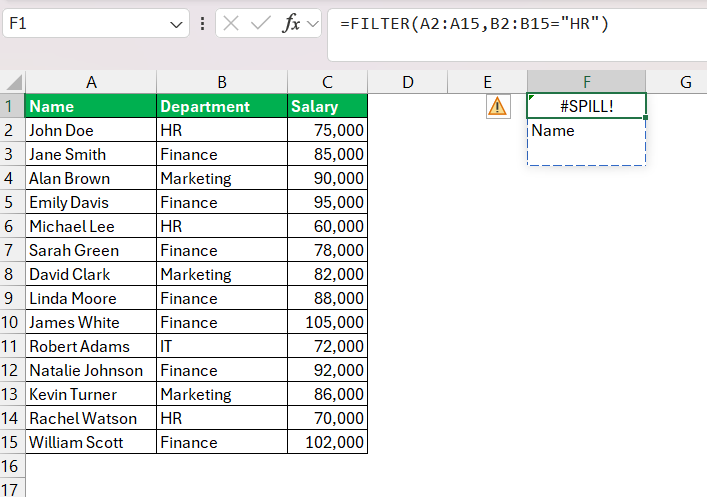707x497 pixels.
Task: Select the cell Robert Adams
Action: (91, 346)
